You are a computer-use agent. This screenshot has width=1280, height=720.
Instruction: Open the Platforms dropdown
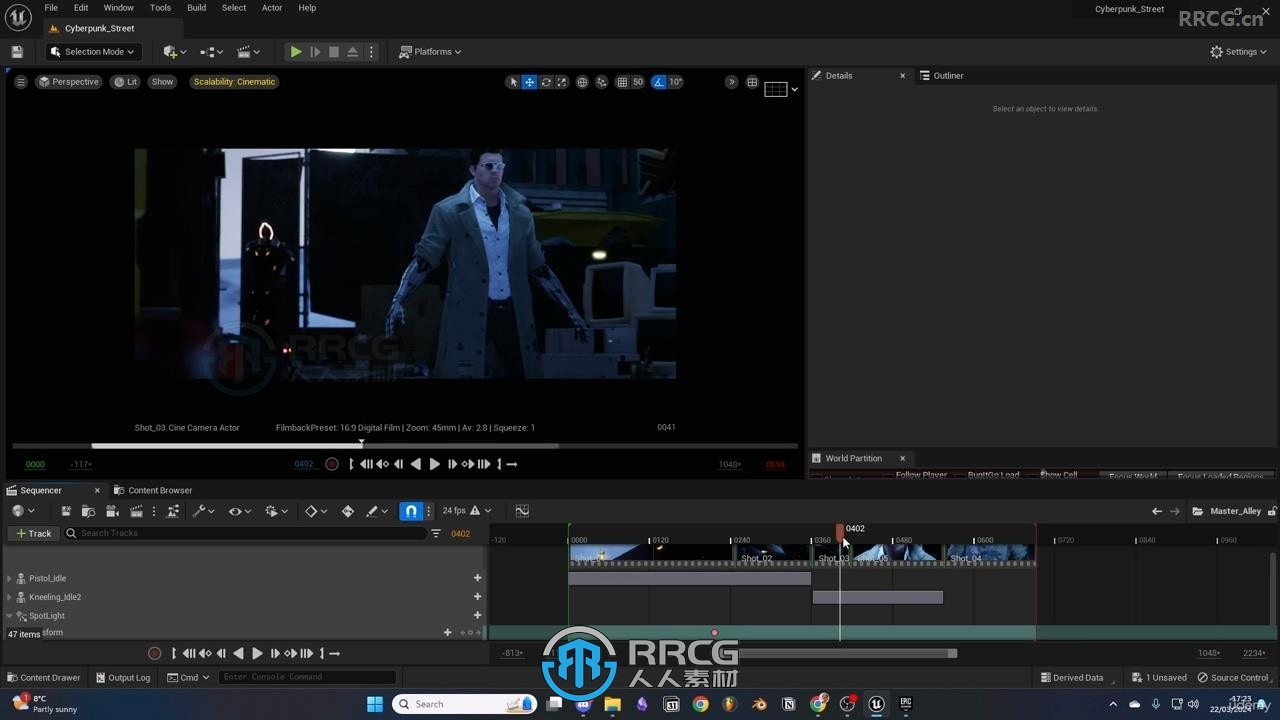pos(430,52)
